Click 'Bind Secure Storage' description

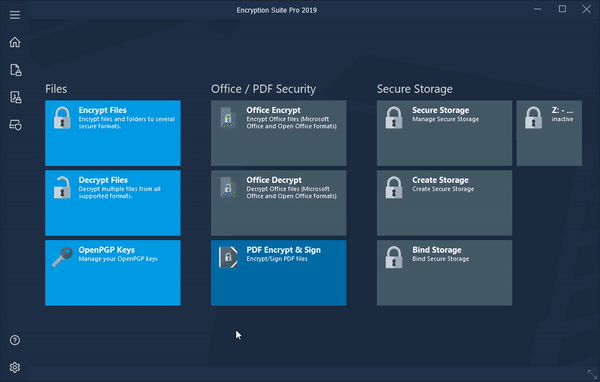coord(440,259)
